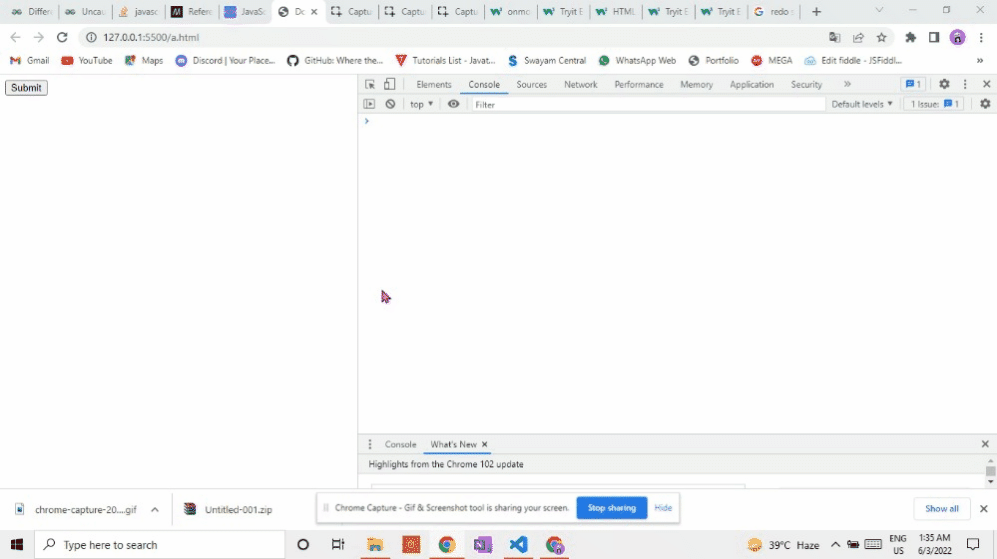Toggle the device toolbar icon
Screen dimensions: 997x559
(x=390, y=85)
